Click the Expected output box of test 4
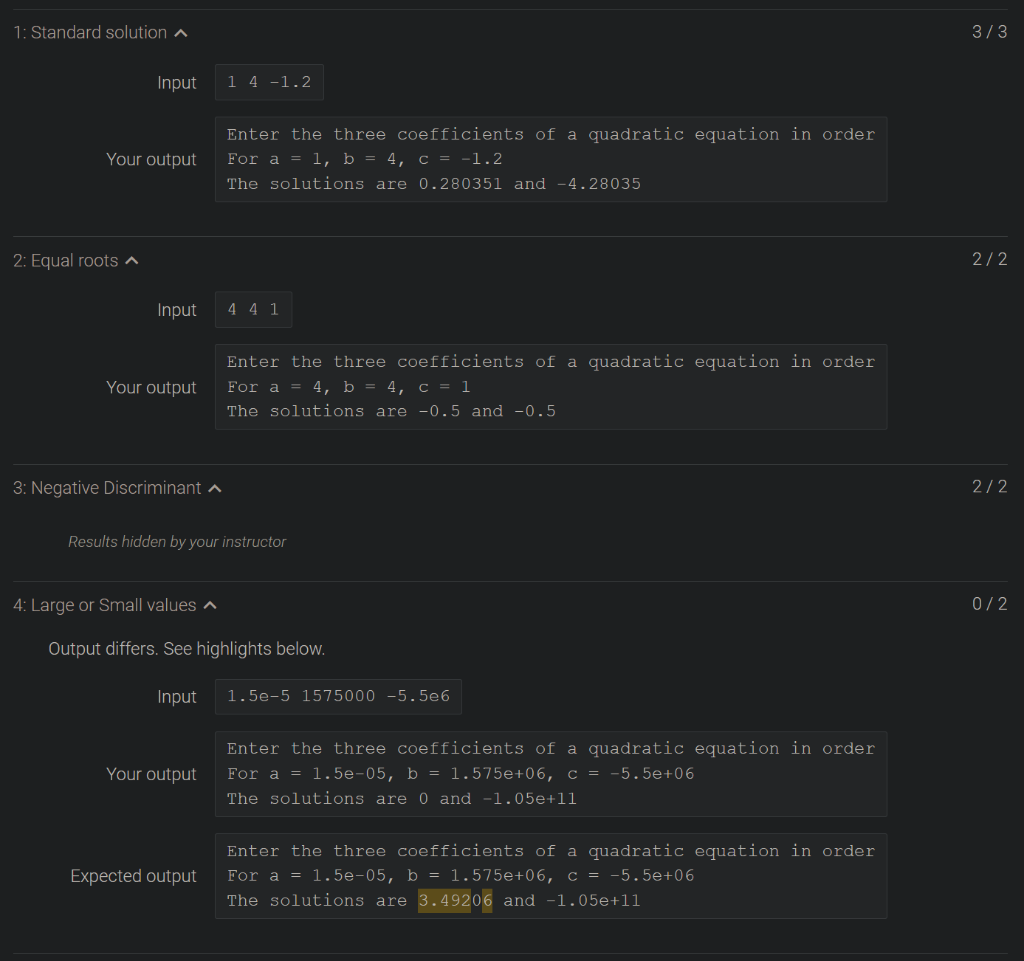 tap(550, 875)
